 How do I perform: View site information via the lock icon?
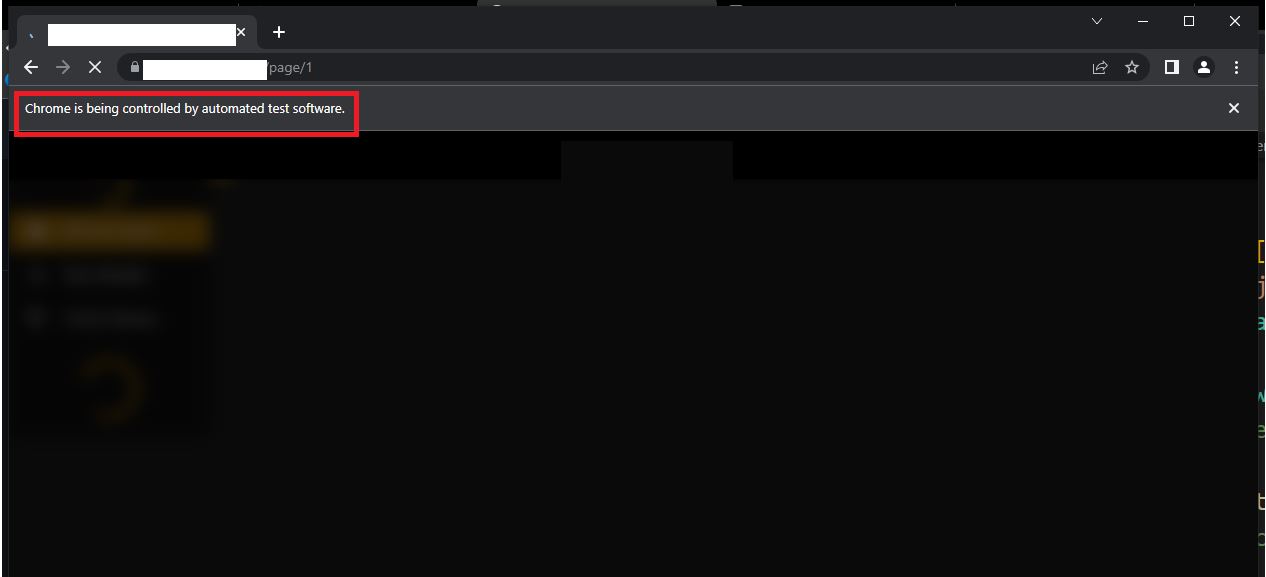[135, 67]
